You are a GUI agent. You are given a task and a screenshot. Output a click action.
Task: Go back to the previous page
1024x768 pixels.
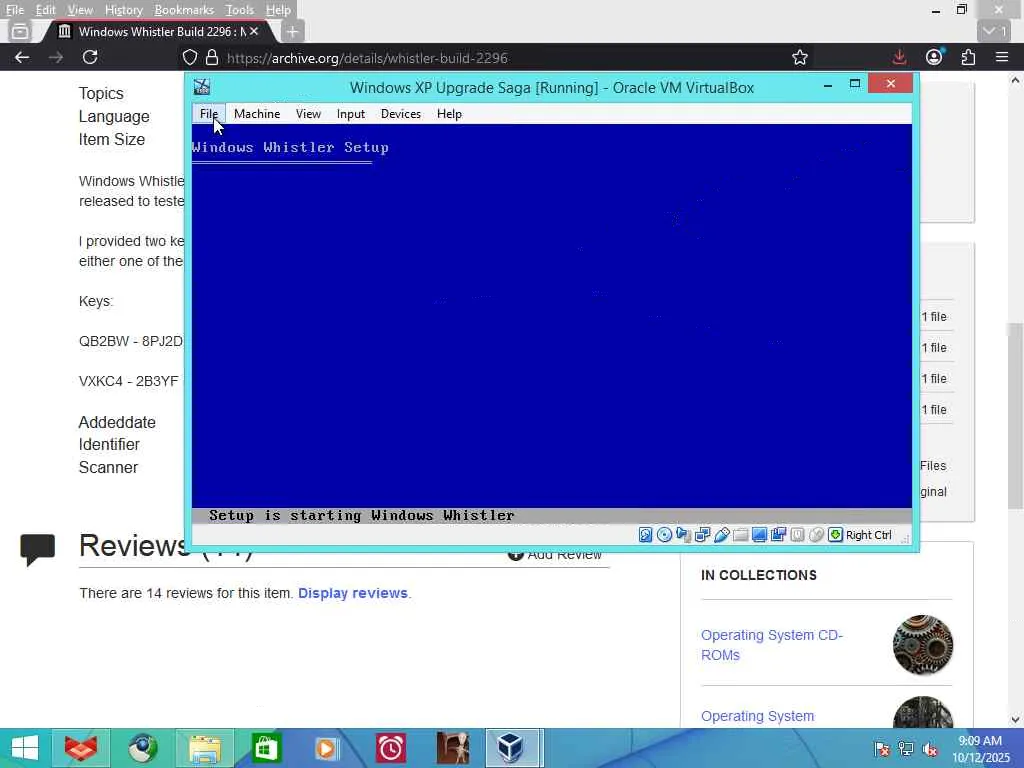[22, 57]
